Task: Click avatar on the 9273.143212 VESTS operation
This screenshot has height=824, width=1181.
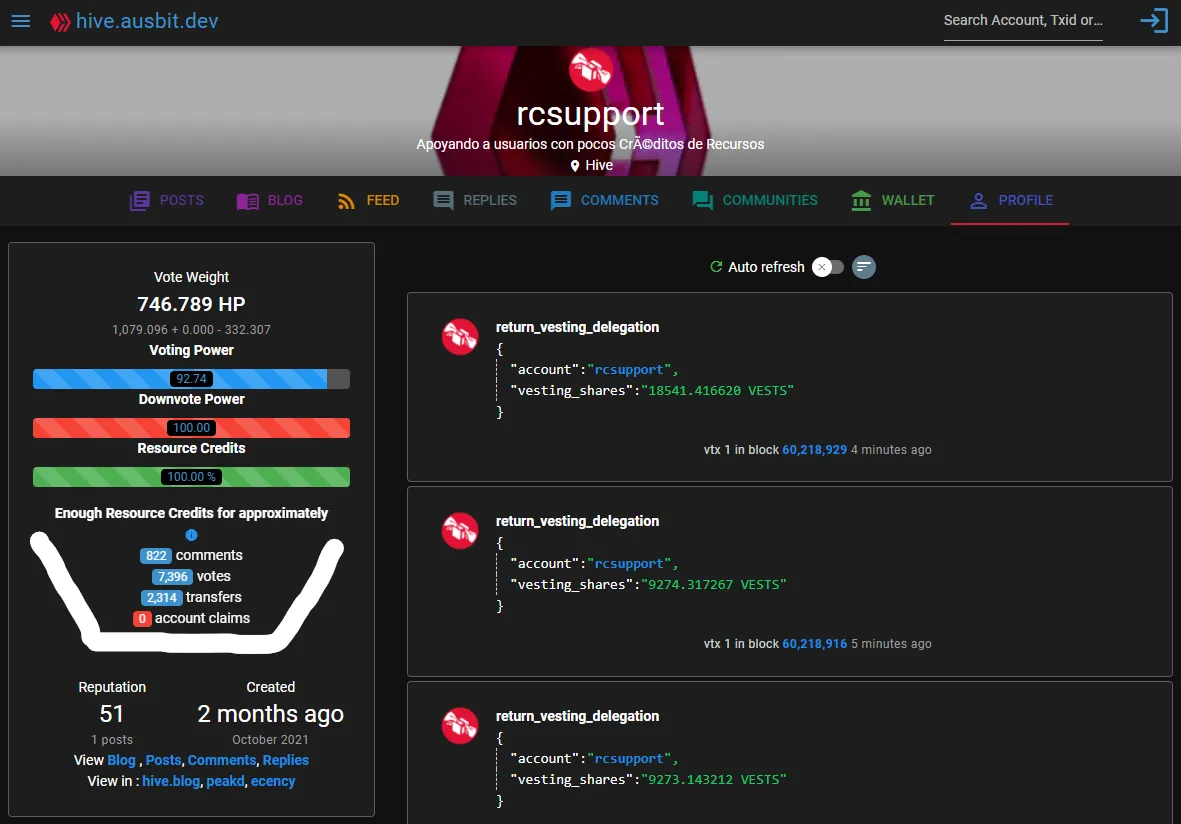Action: tap(459, 726)
